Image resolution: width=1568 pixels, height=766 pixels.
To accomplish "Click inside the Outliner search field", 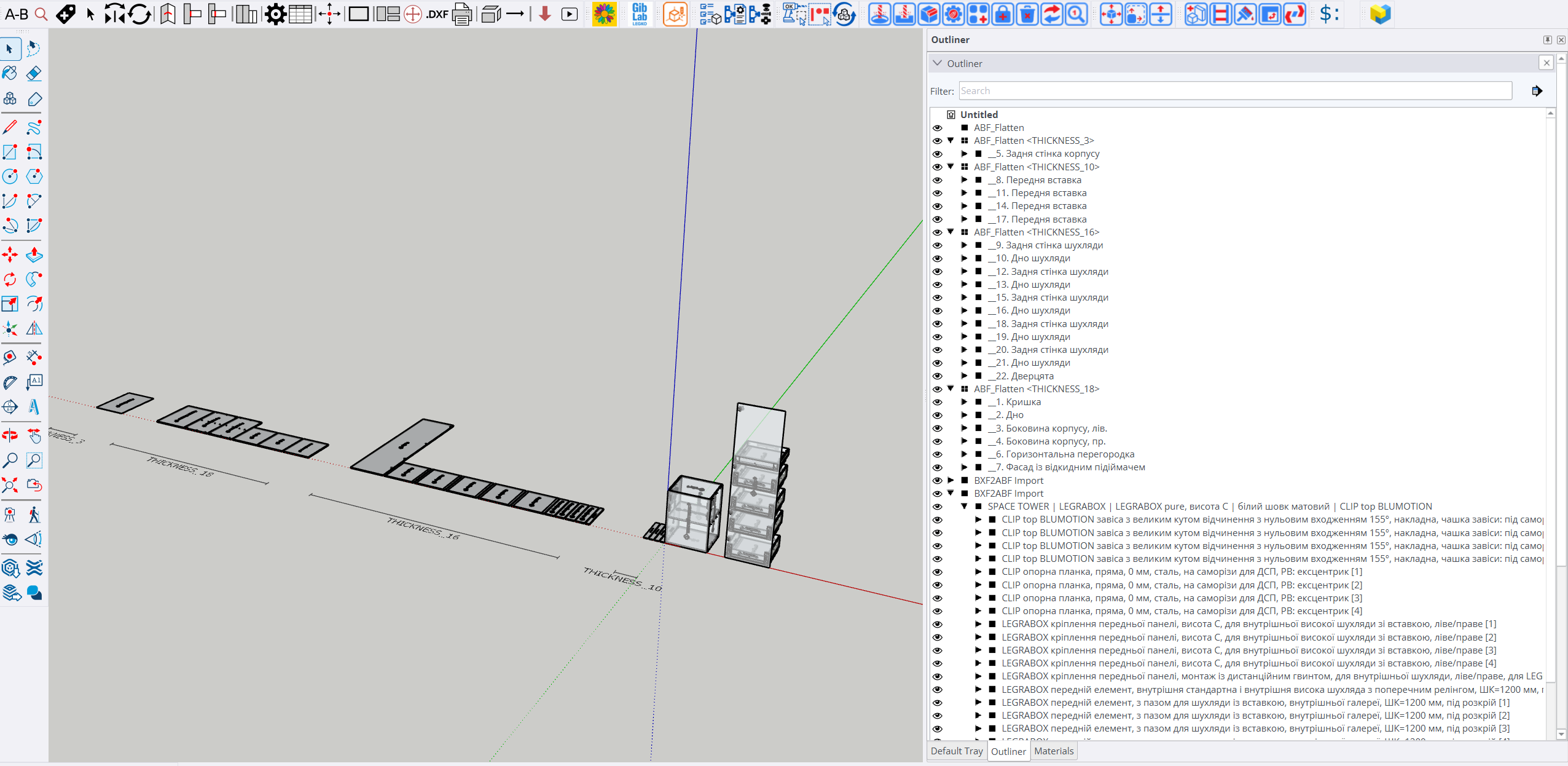I will pyautogui.click(x=1229, y=90).
